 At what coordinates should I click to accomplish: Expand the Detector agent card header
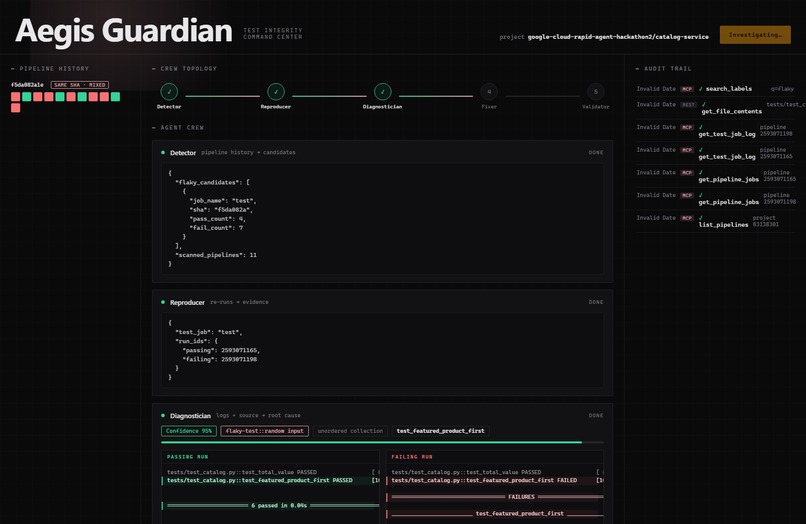click(x=382, y=152)
